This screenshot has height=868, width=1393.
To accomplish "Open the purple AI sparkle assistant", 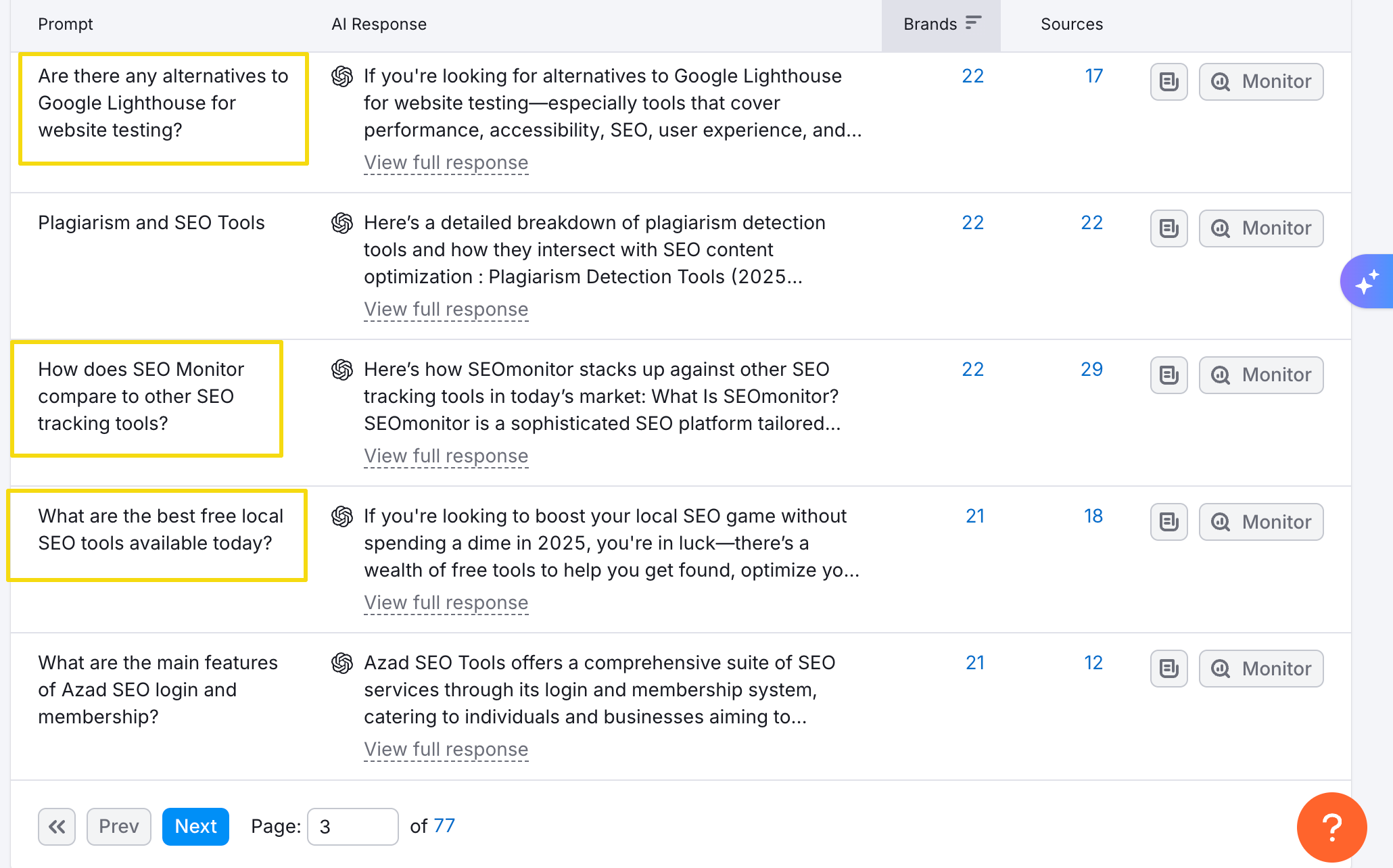I will coord(1367,281).
